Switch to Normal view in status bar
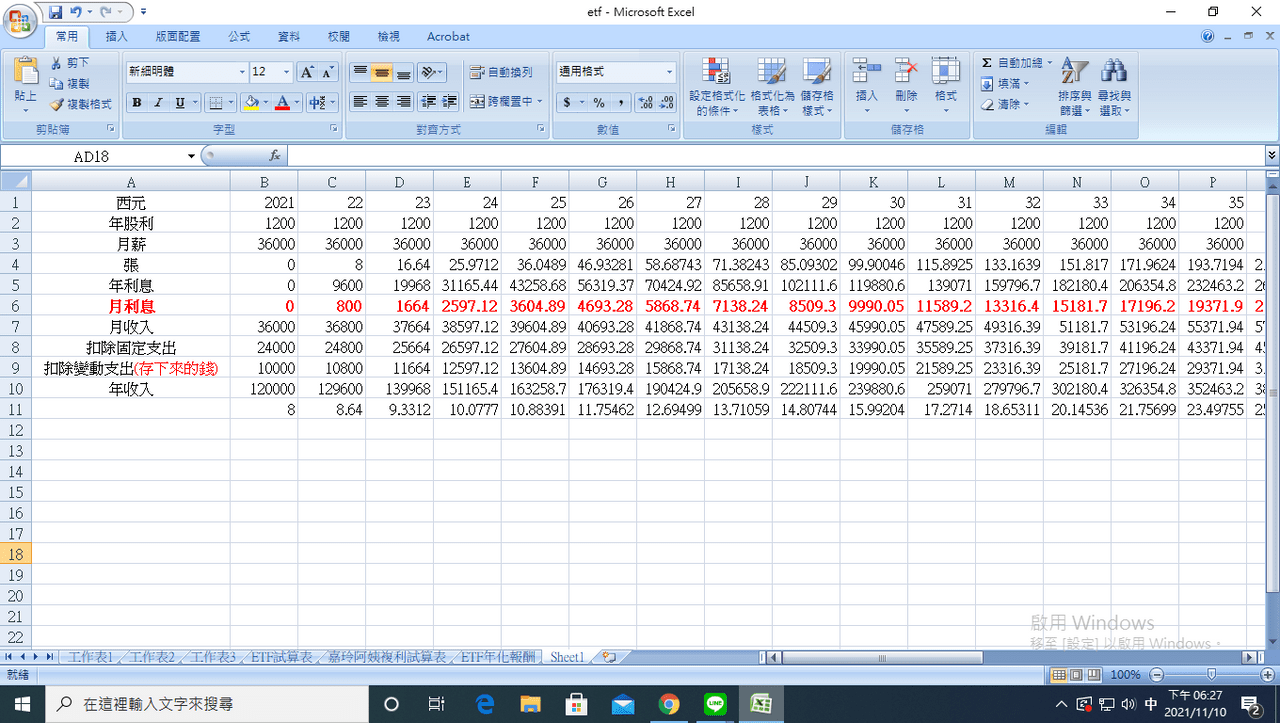Image resolution: width=1280 pixels, height=723 pixels. [1060, 675]
